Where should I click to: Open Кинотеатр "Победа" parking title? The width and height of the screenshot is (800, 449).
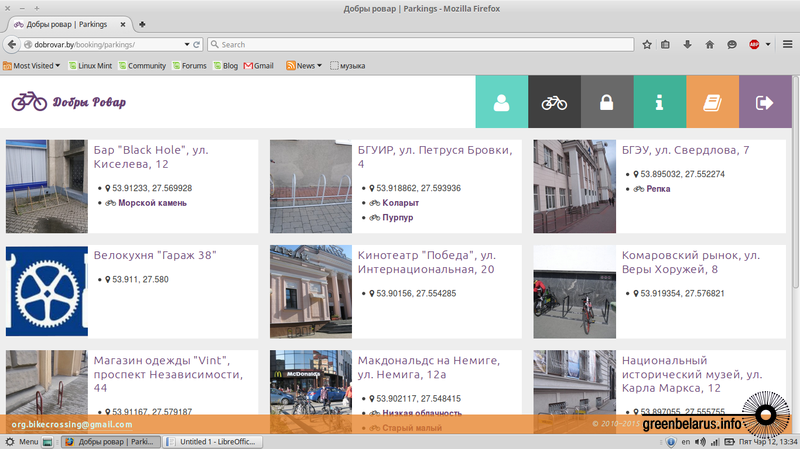(x=427, y=262)
